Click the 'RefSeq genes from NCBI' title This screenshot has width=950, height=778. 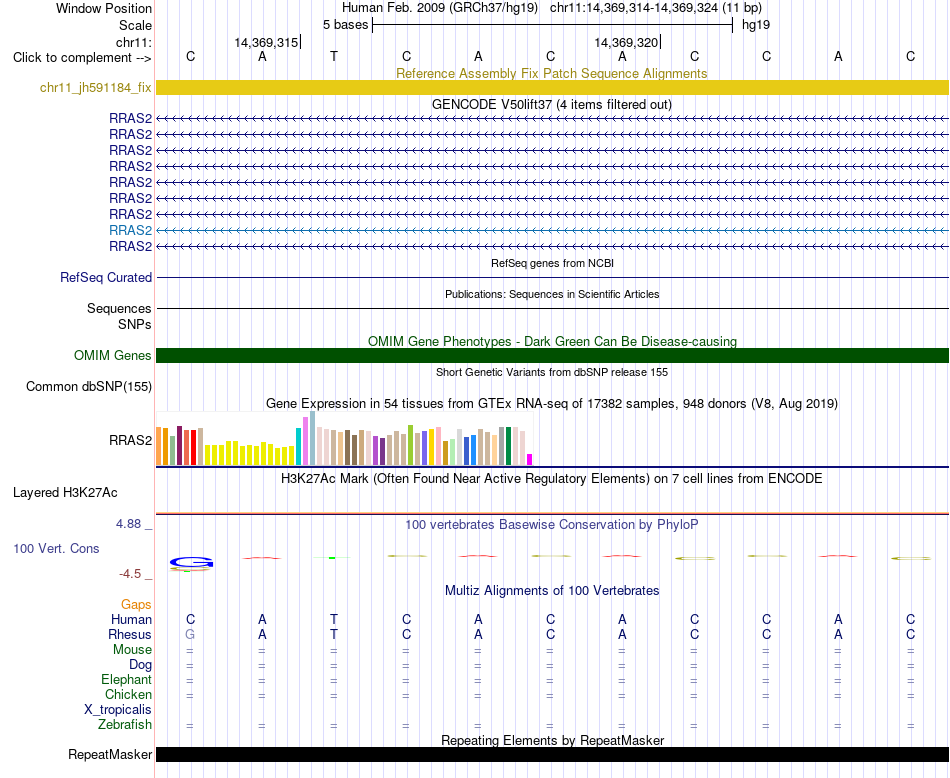[x=552, y=263]
